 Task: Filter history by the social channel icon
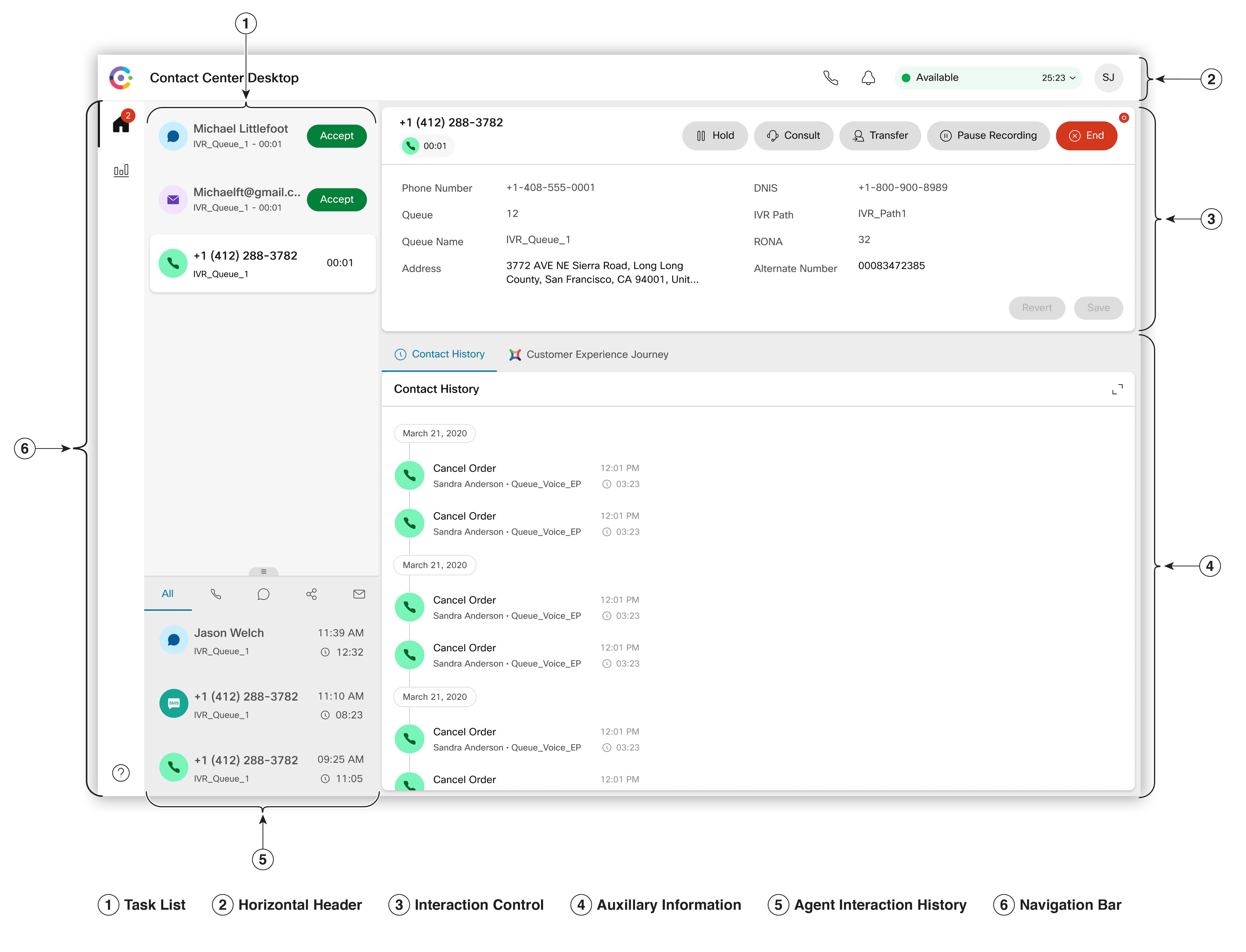[x=311, y=594]
